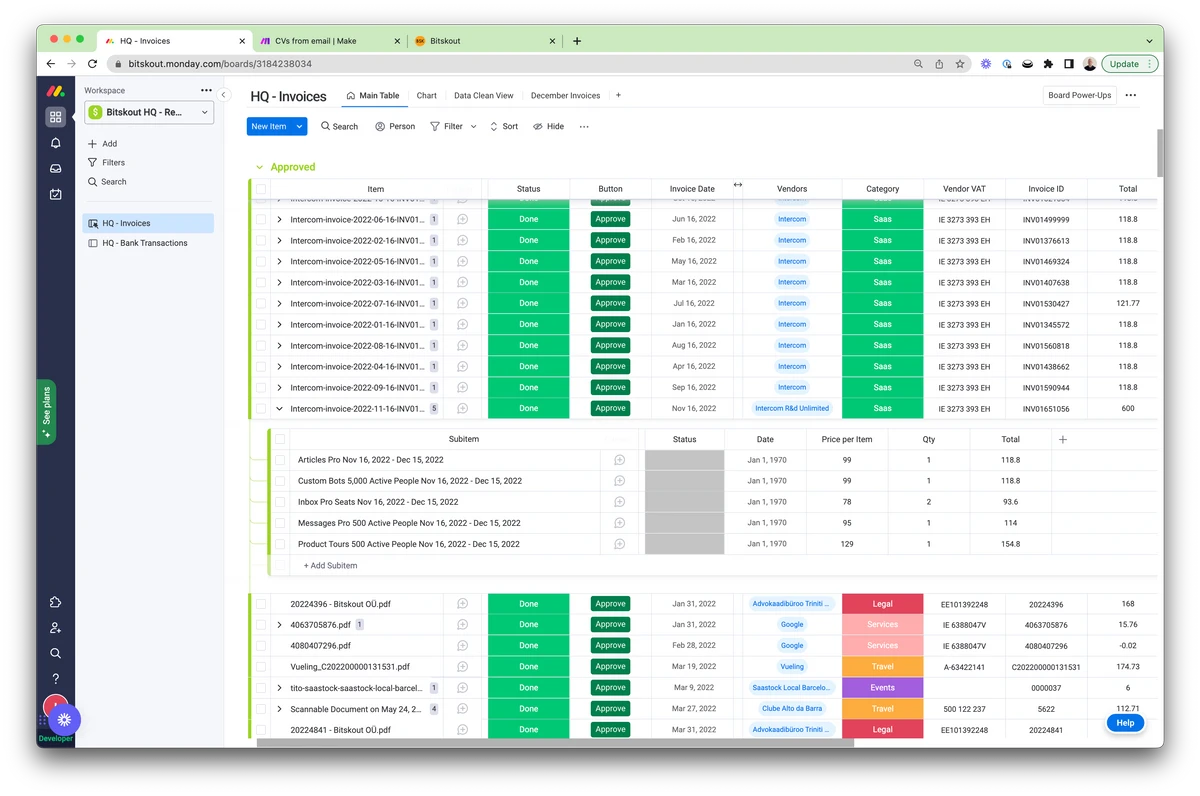Open the Filter dropdown arrow
The image size is (1200, 796).
[473, 126]
